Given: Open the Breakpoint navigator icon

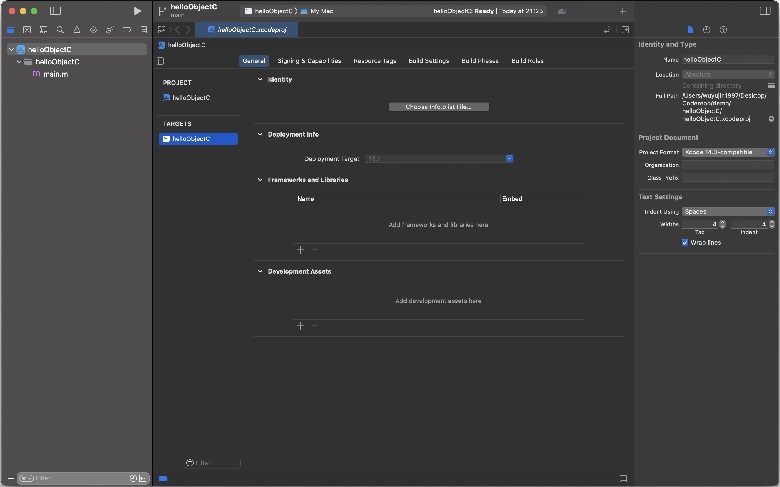Looking at the screenshot, I should coord(127,30).
